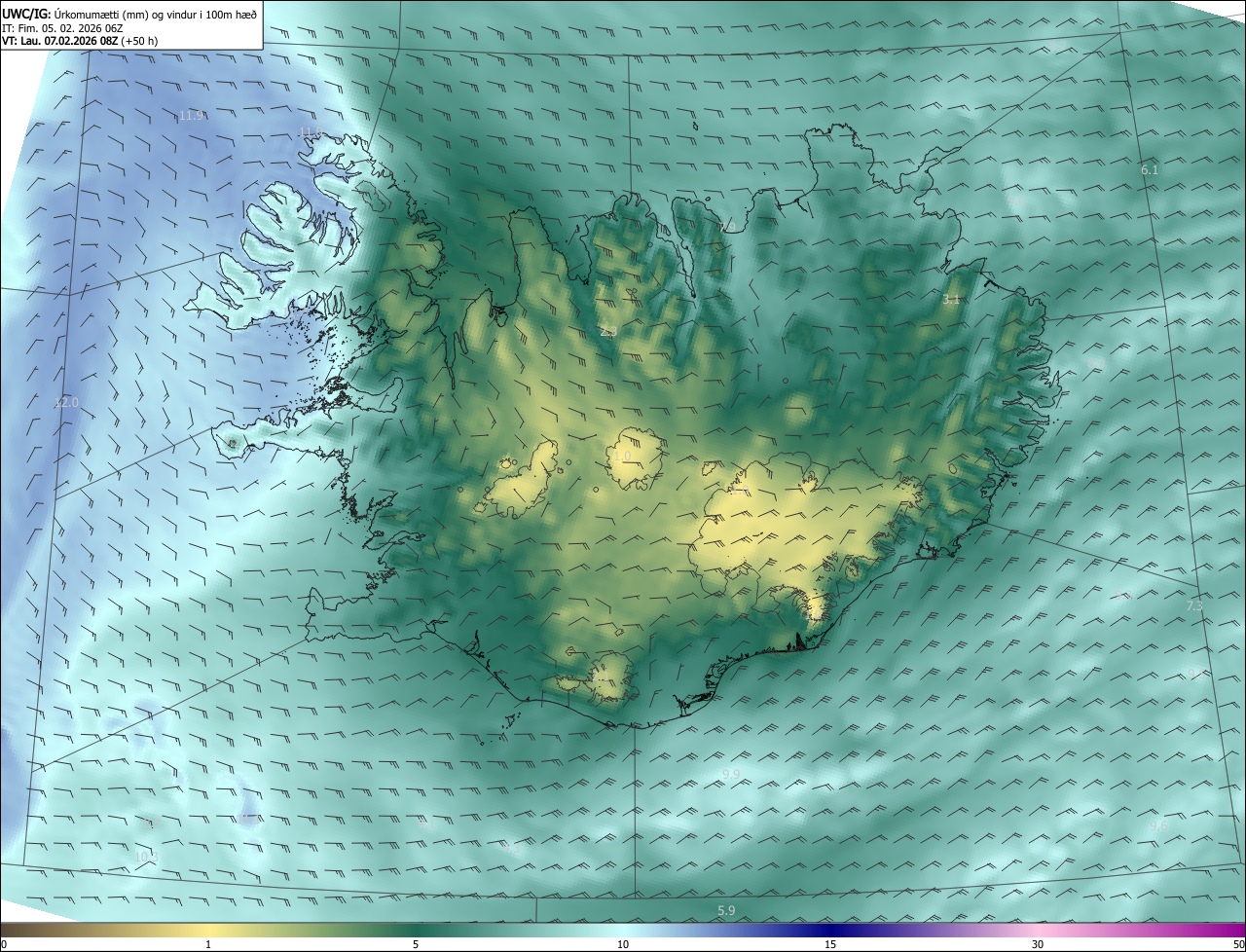Click the '30' tick on the color scale
1246x952 pixels.
[x=1038, y=945]
